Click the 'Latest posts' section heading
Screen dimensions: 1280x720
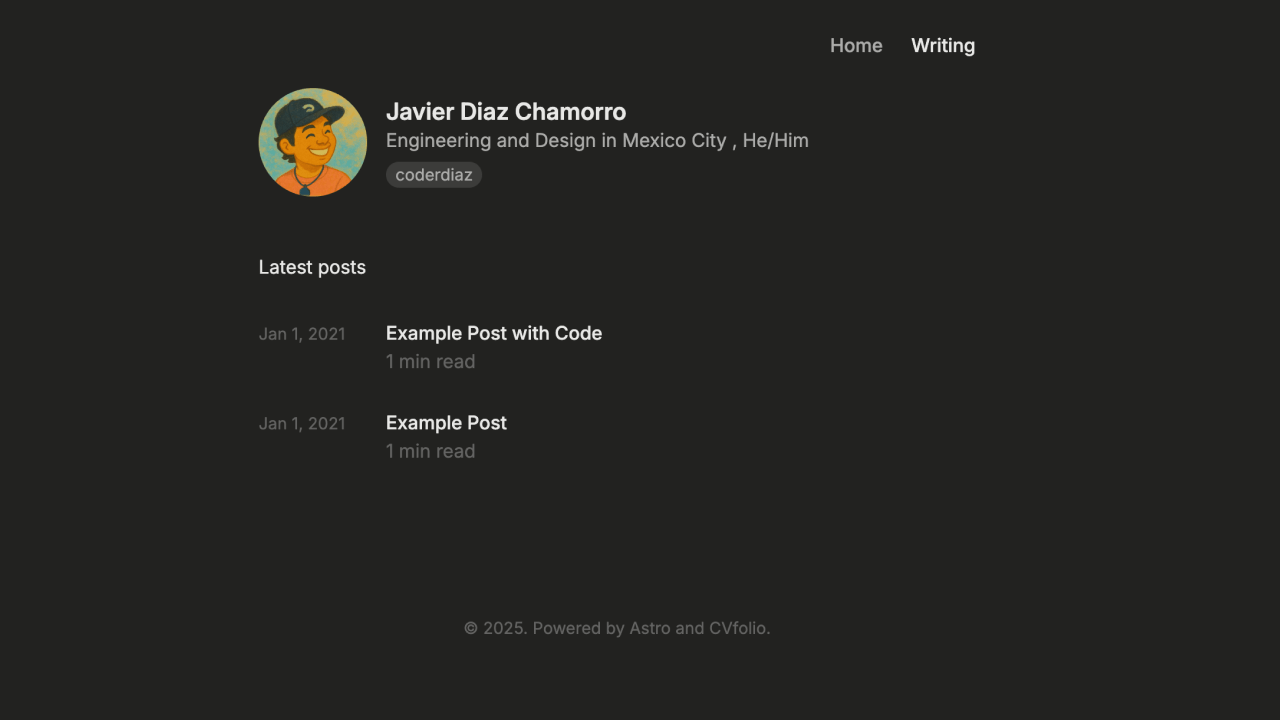[x=312, y=267]
